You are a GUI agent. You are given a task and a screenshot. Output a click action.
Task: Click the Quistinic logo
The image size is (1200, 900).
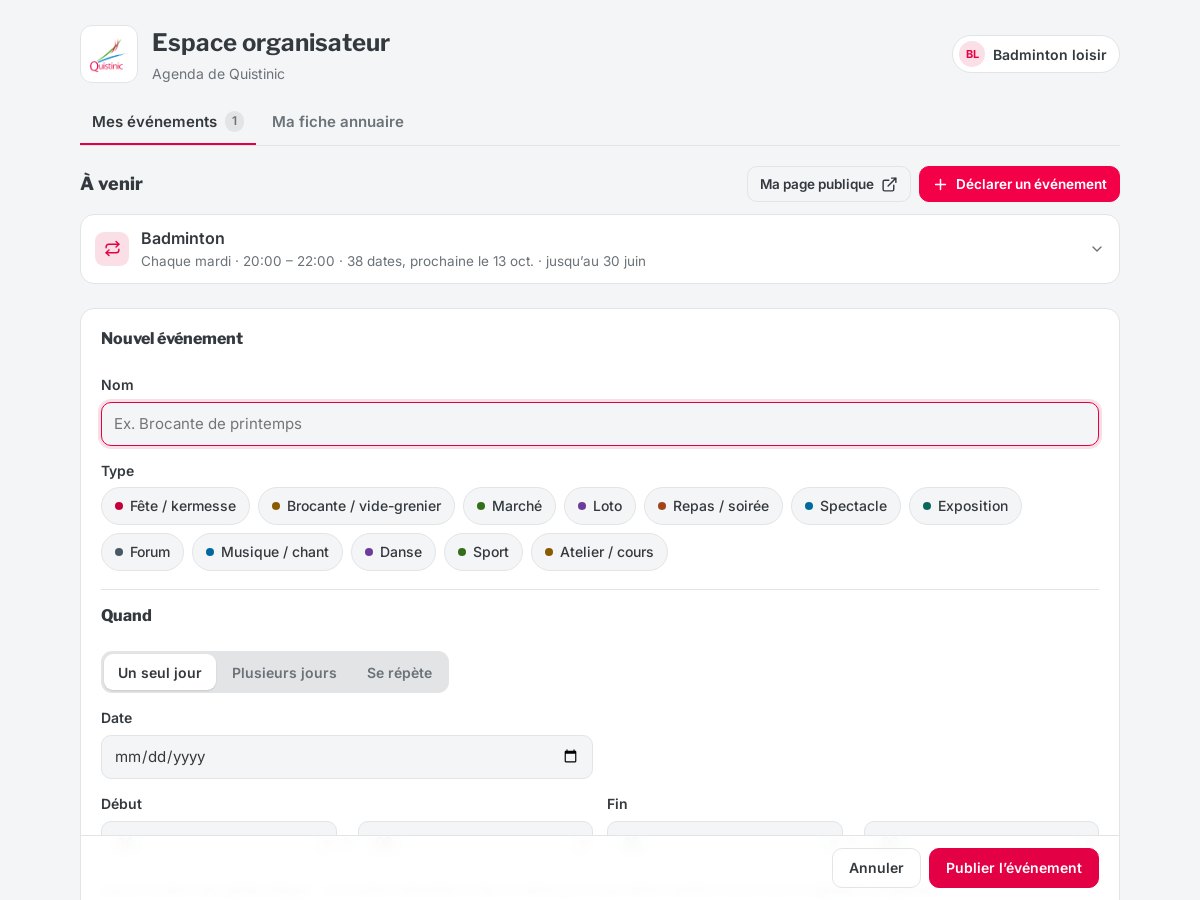click(x=109, y=54)
